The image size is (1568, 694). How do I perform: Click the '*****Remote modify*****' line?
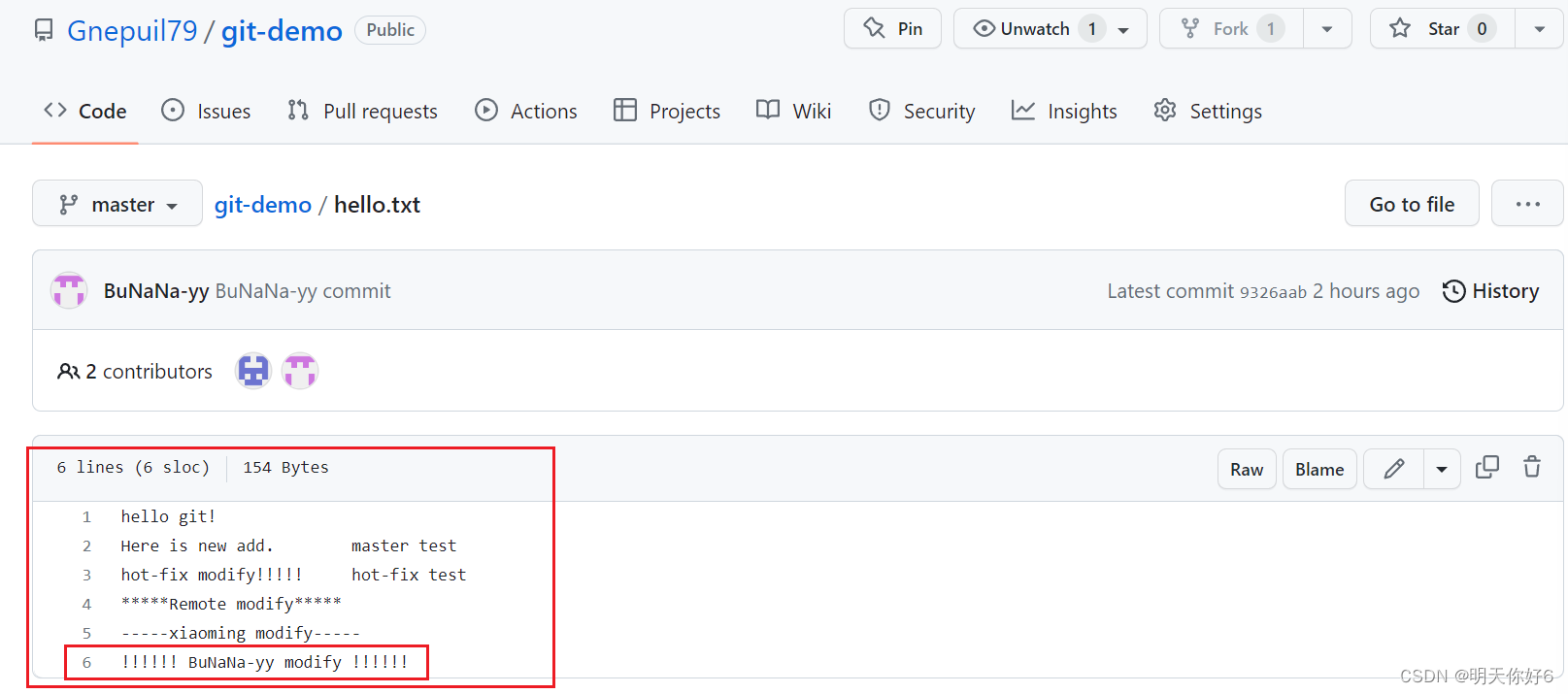(231, 604)
